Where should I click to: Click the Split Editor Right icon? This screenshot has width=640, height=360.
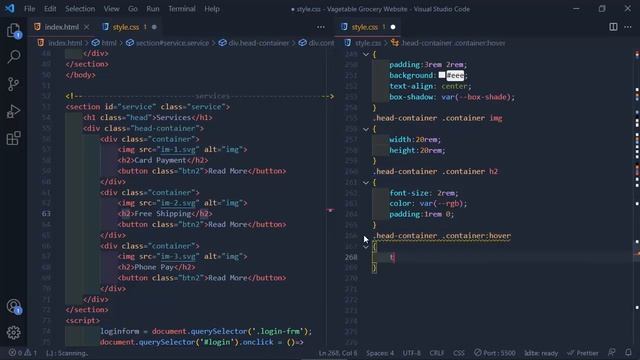(613, 27)
